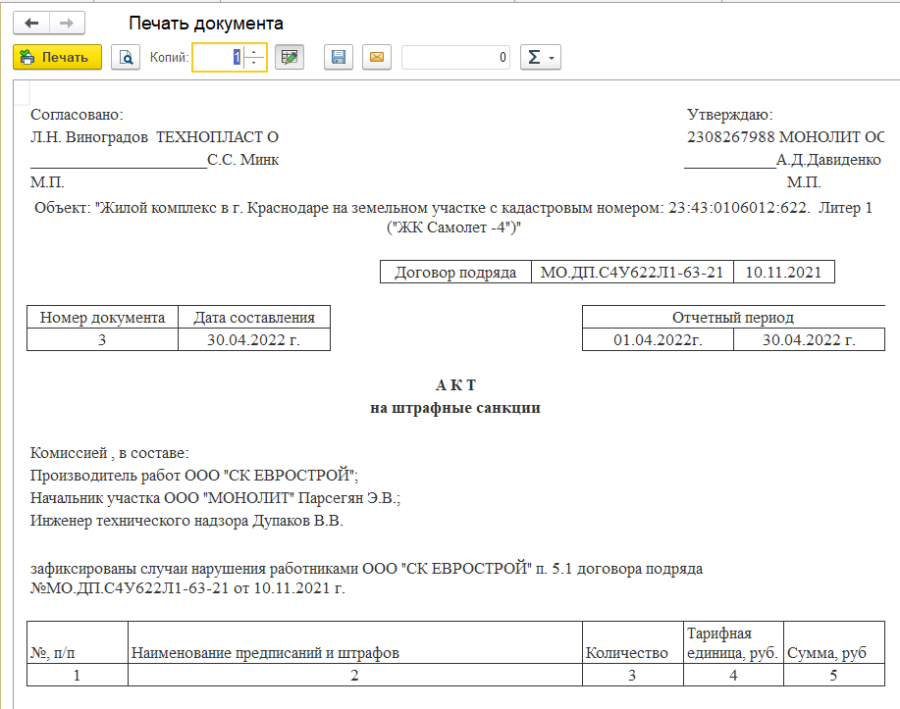This screenshot has width=900, height=709.
Task: Save the document with floppy disk icon
Action: click(x=338, y=58)
